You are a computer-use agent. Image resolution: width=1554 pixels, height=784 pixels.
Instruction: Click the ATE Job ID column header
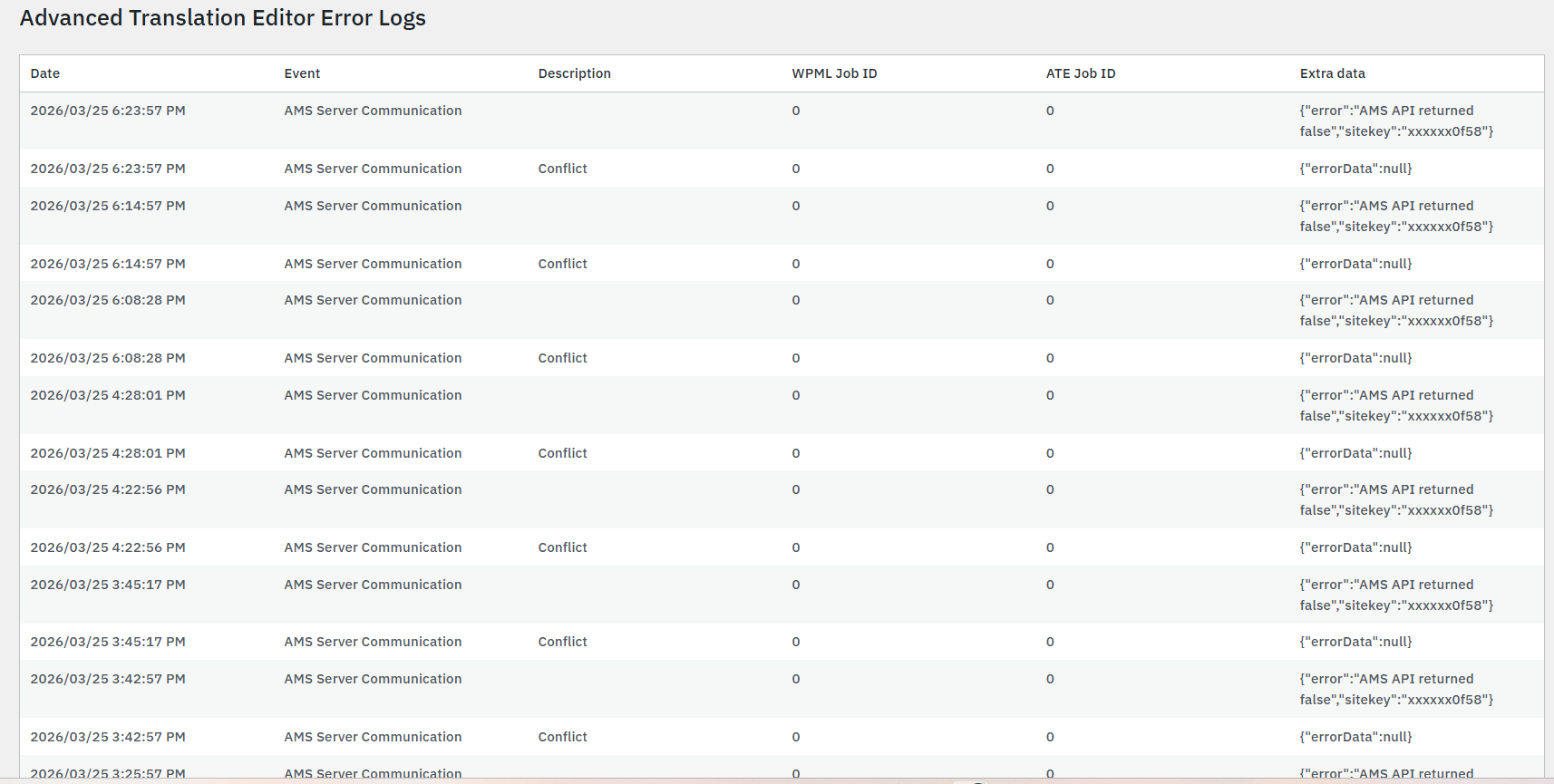click(x=1081, y=73)
